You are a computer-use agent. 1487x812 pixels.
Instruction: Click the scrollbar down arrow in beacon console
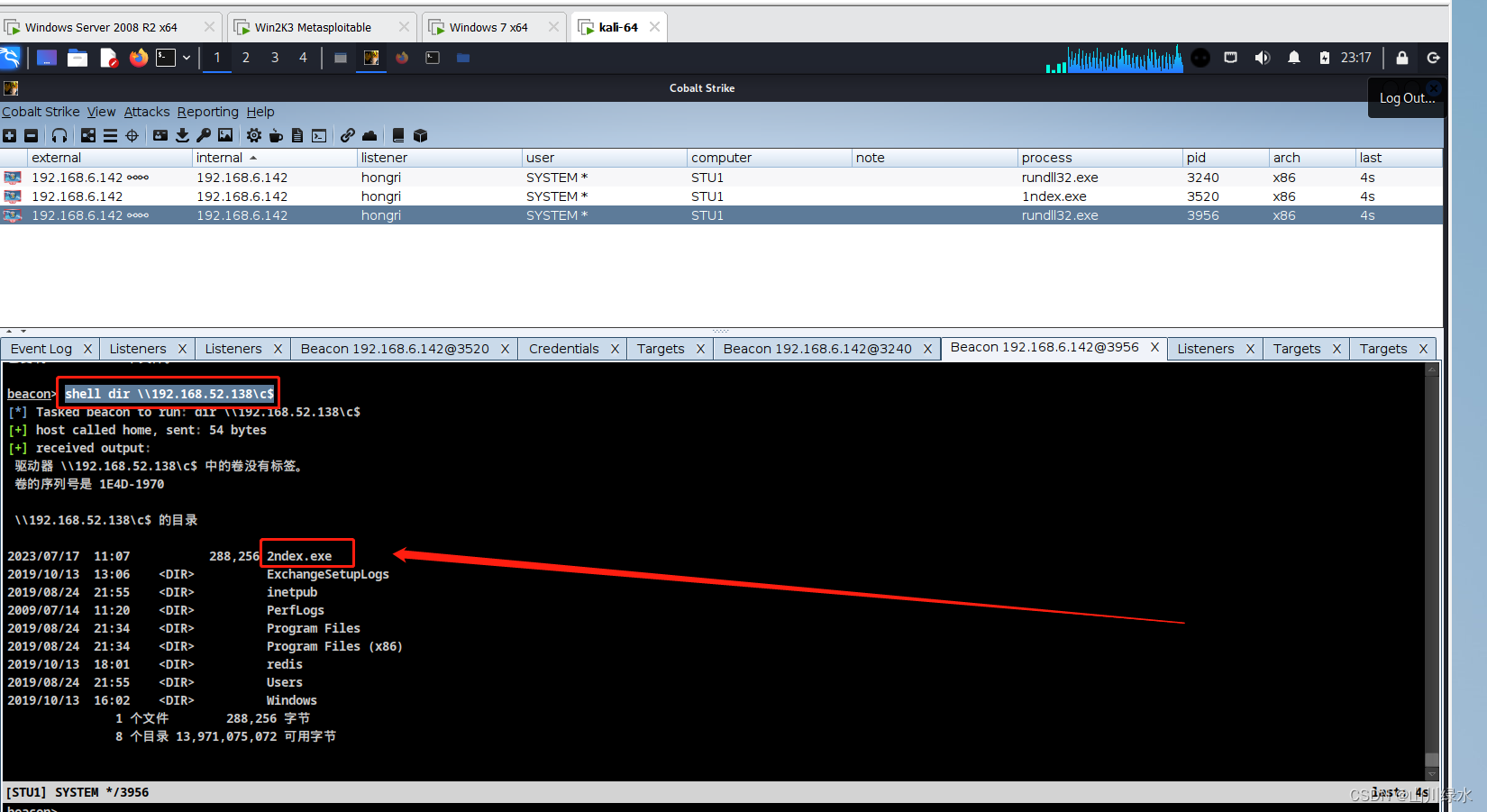point(1432,773)
